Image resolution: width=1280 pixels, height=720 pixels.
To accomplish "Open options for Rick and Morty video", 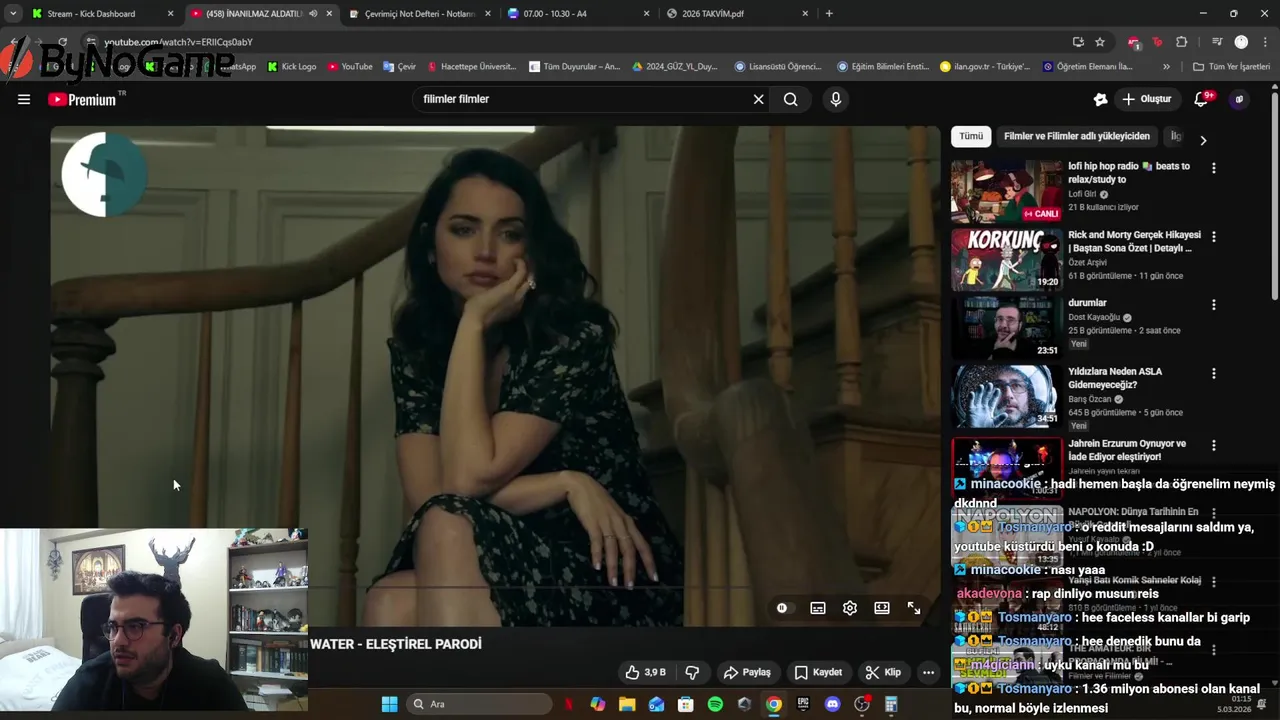I will click(1214, 237).
